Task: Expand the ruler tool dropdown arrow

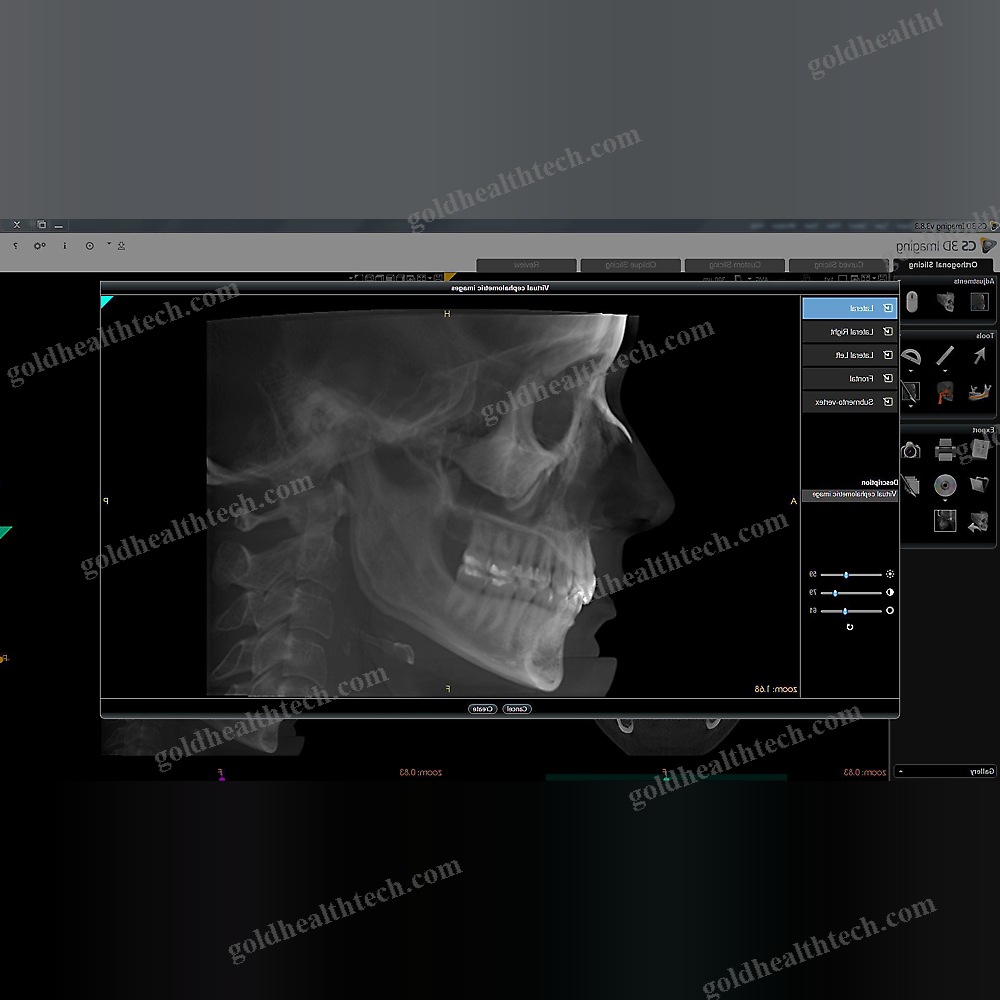Action: tap(945, 371)
